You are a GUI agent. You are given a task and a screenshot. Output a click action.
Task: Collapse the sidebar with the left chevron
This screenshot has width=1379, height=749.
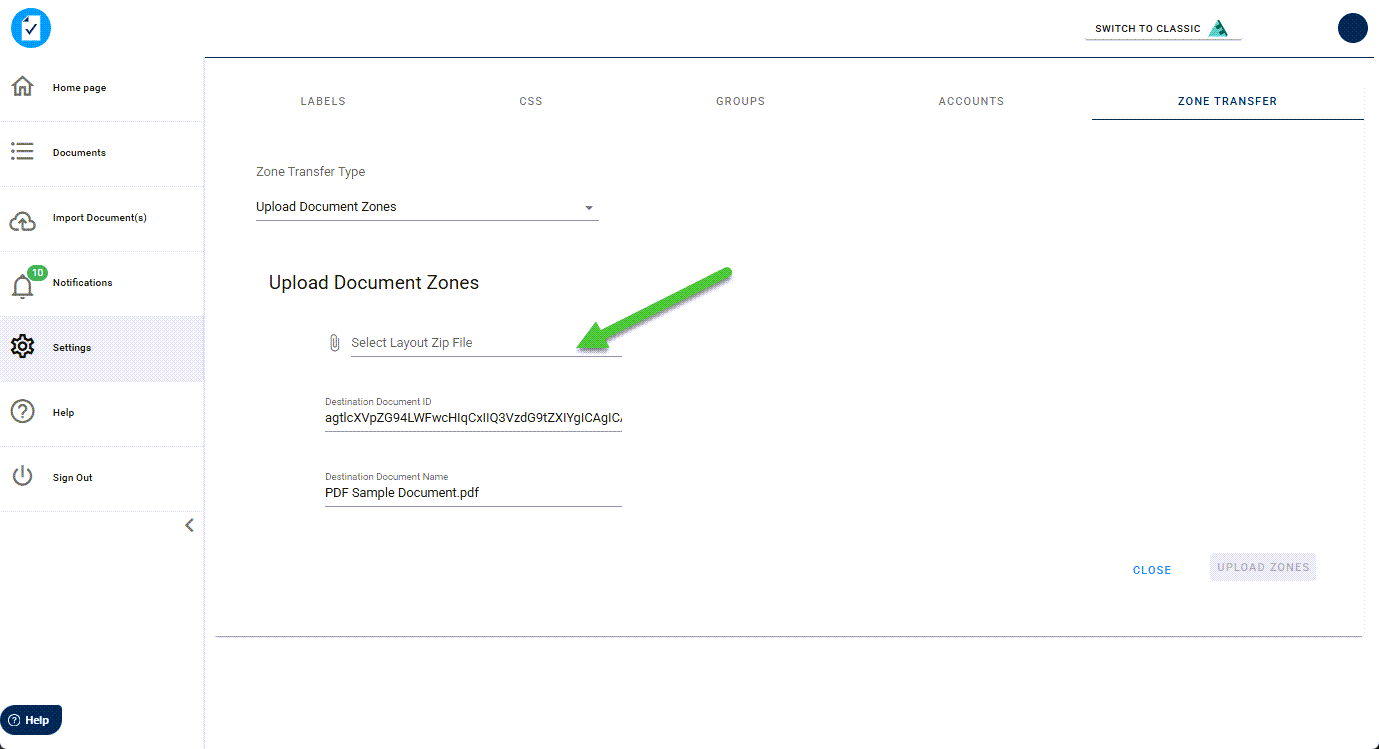tap(189, 524)
